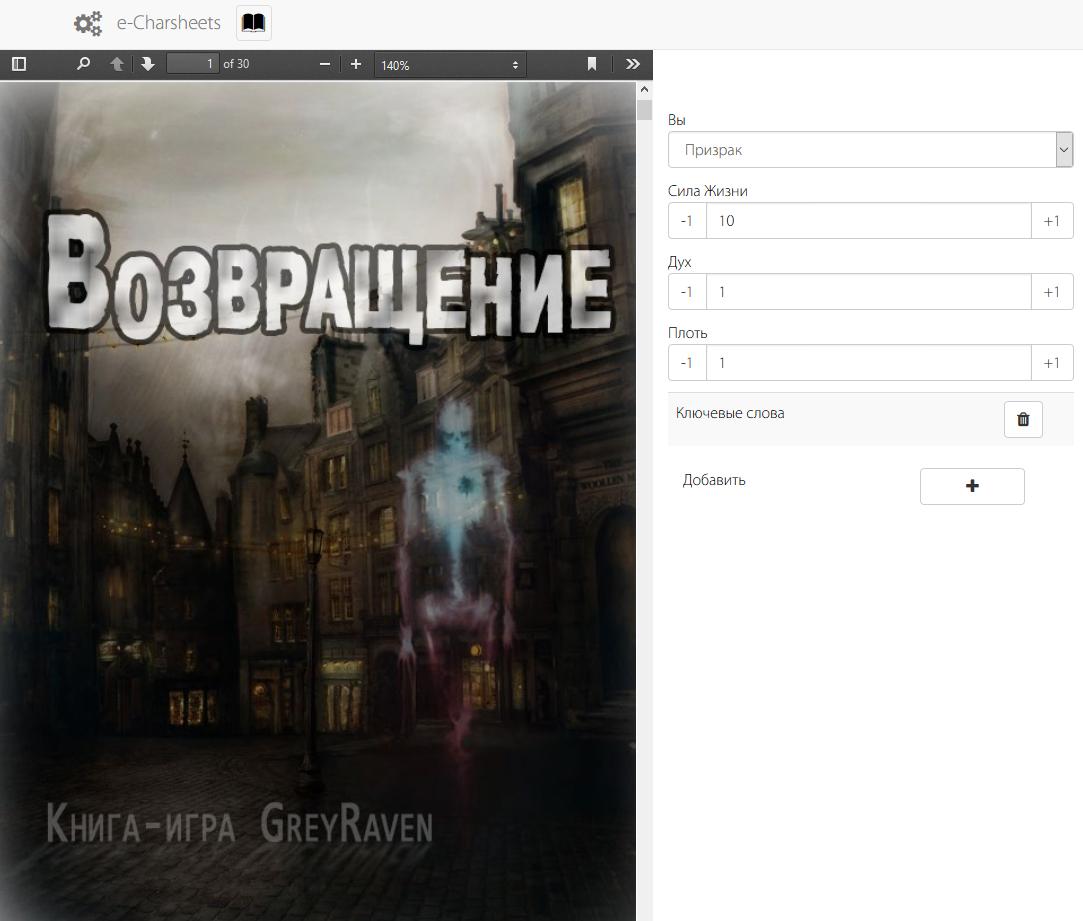Viewport: 1083px width, 921px height.
Task: Click the PDF page number field
Action: pyautogui.click(x=193, y=64)
